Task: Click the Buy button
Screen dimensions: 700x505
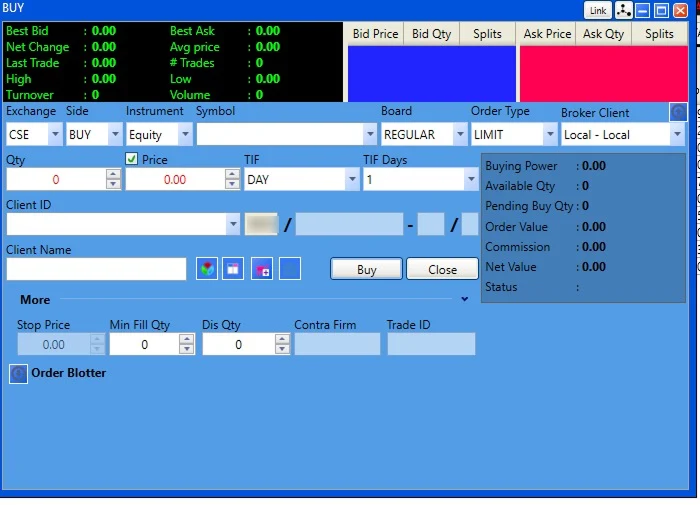Action: point(367,269)
